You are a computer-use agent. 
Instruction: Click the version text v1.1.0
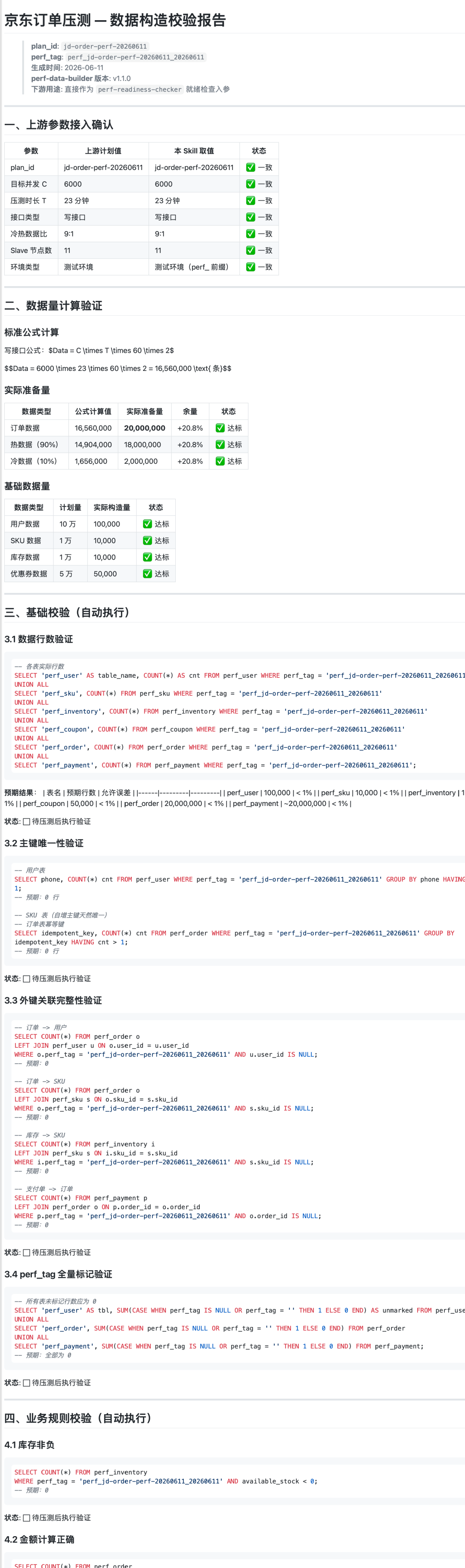[121, 78]
